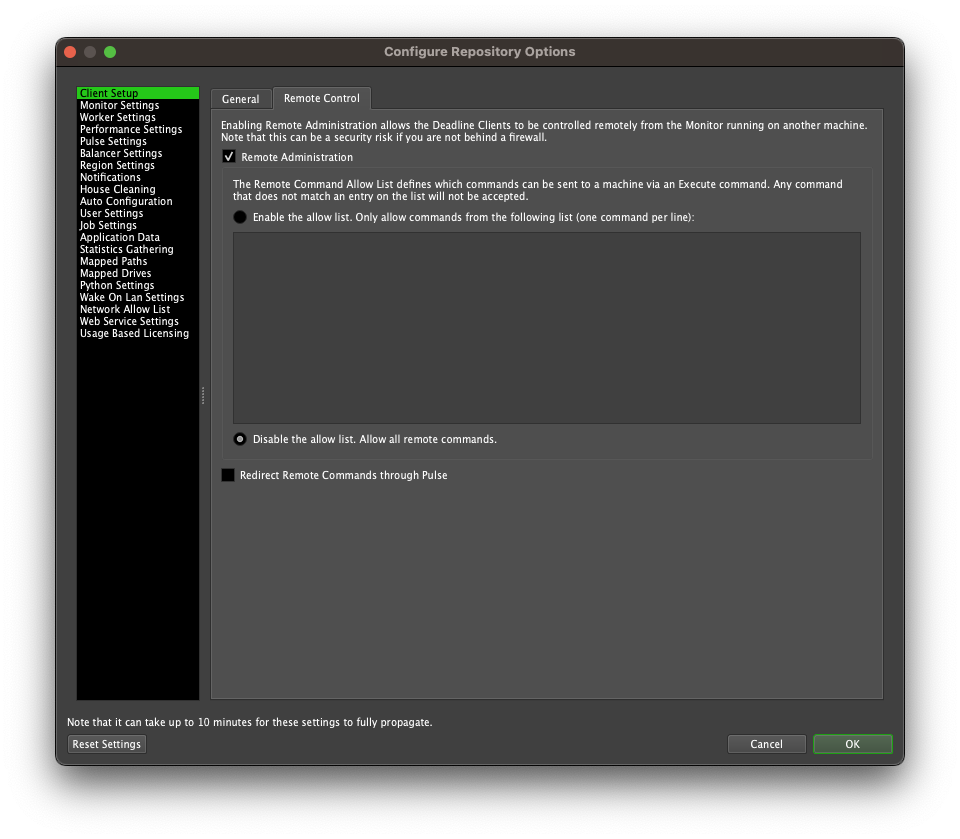Select Usage Based Licensing settings
960x839 pixels.
(x=134, y=333)
